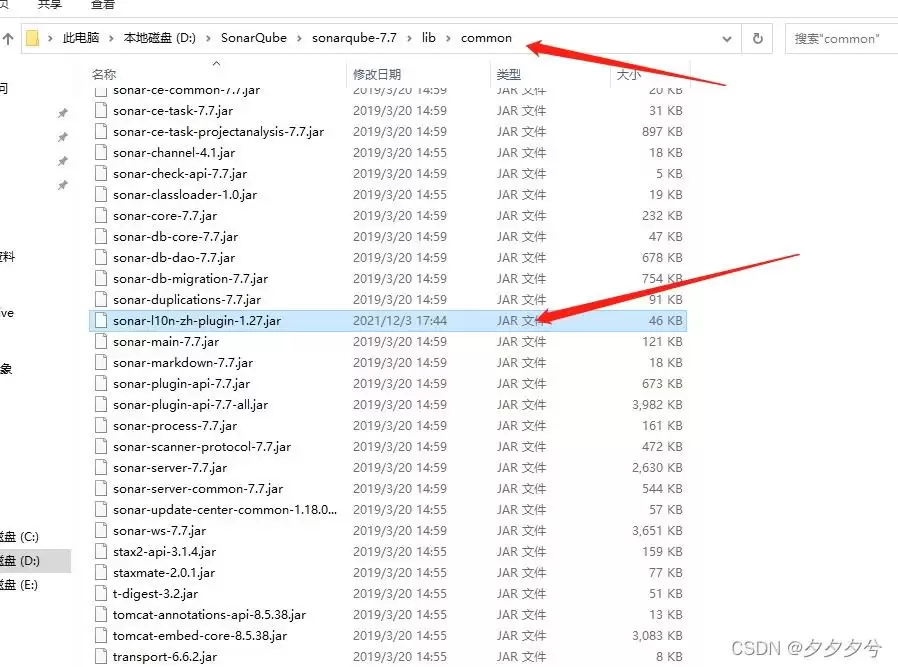Expand chevron after 'lib' breadcrumb

pos(448,38)
